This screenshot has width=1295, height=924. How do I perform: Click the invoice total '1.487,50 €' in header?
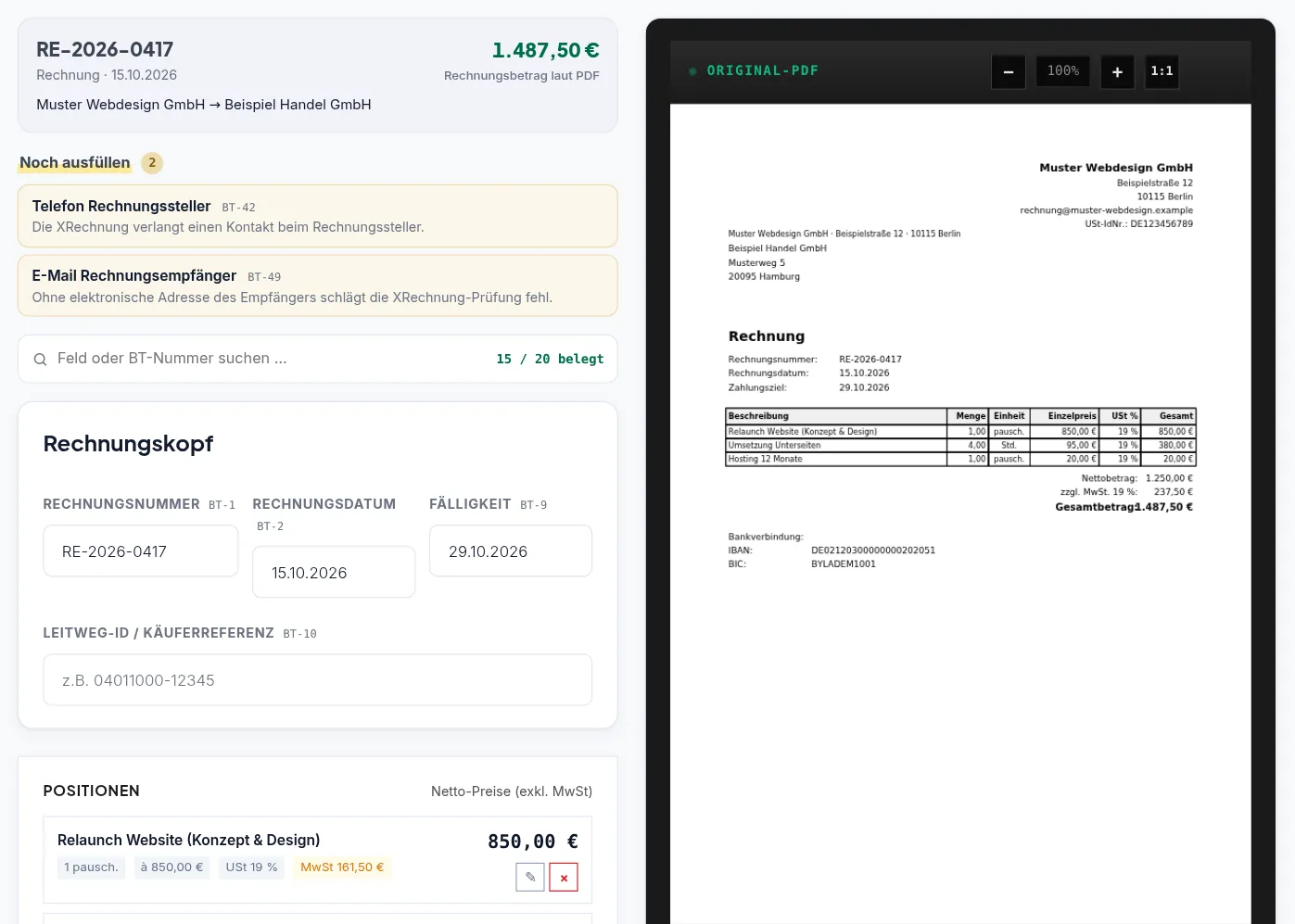click(x=545, y=50)
